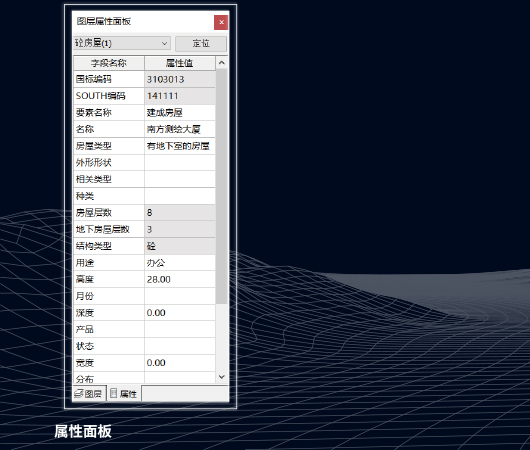Switch to the 图层 tab

[89, 394]
